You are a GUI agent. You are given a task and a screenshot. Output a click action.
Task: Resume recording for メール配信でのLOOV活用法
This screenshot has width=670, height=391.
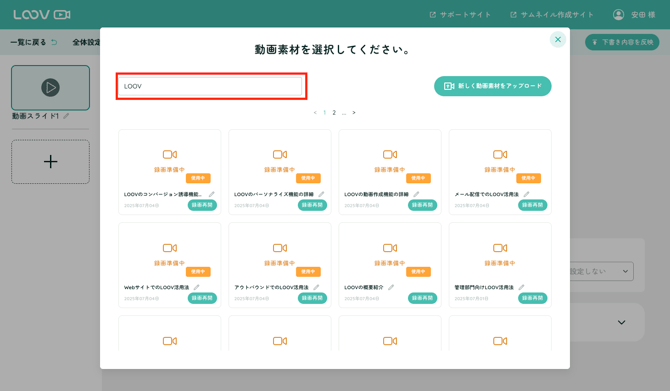pyautogui.click(x=532, y=205)
